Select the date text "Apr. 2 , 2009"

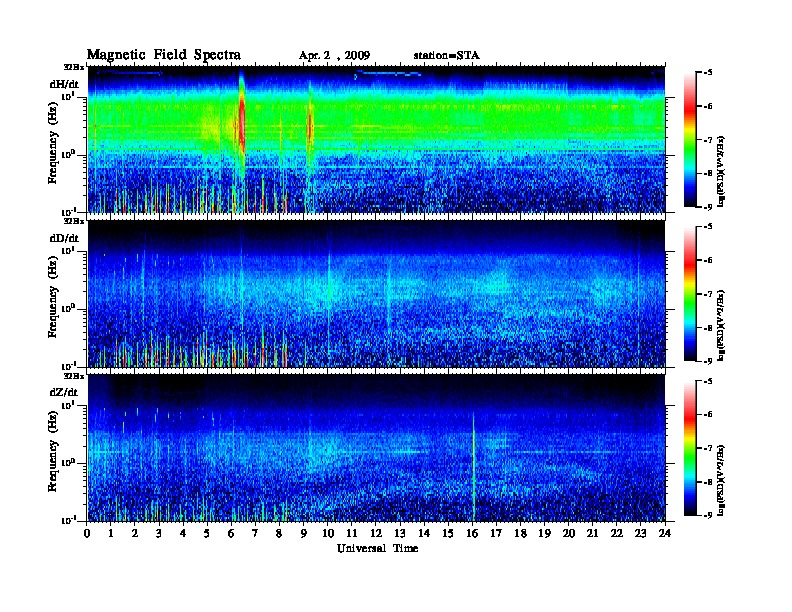[334, 56]
